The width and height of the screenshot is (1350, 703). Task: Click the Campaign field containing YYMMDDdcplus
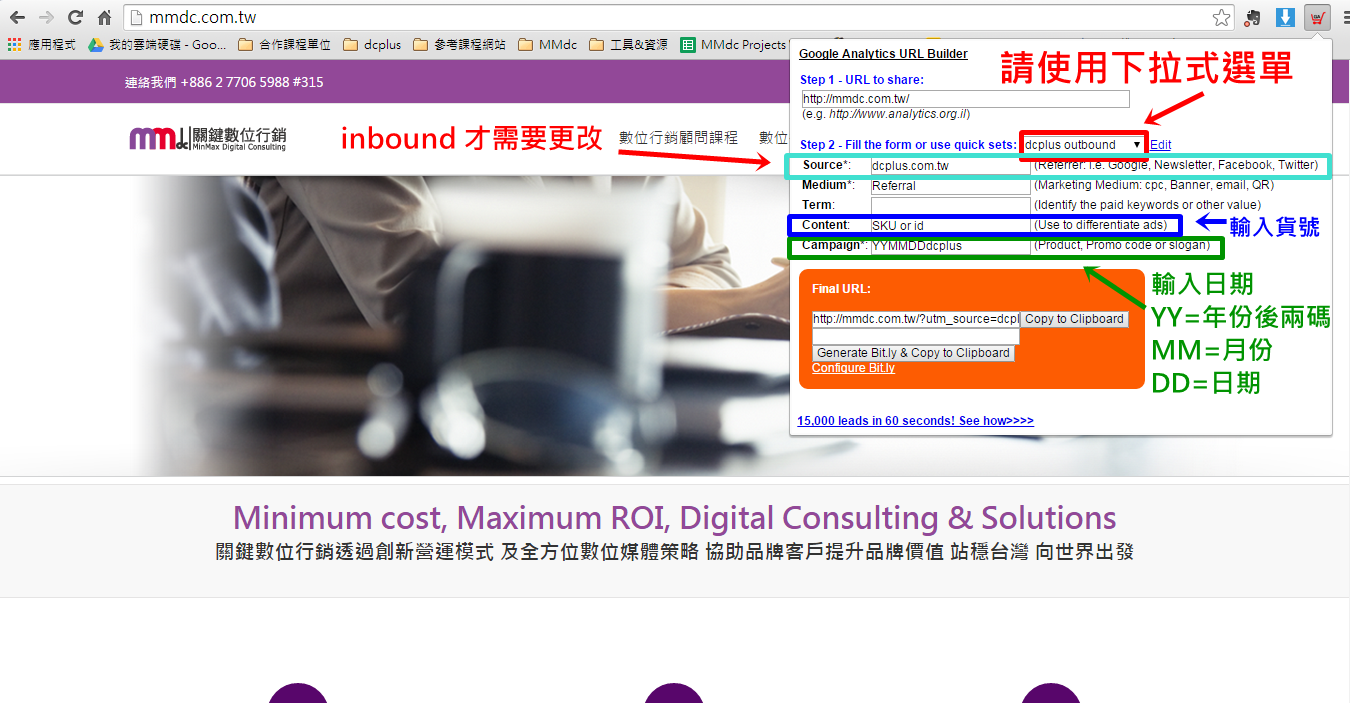950,245
